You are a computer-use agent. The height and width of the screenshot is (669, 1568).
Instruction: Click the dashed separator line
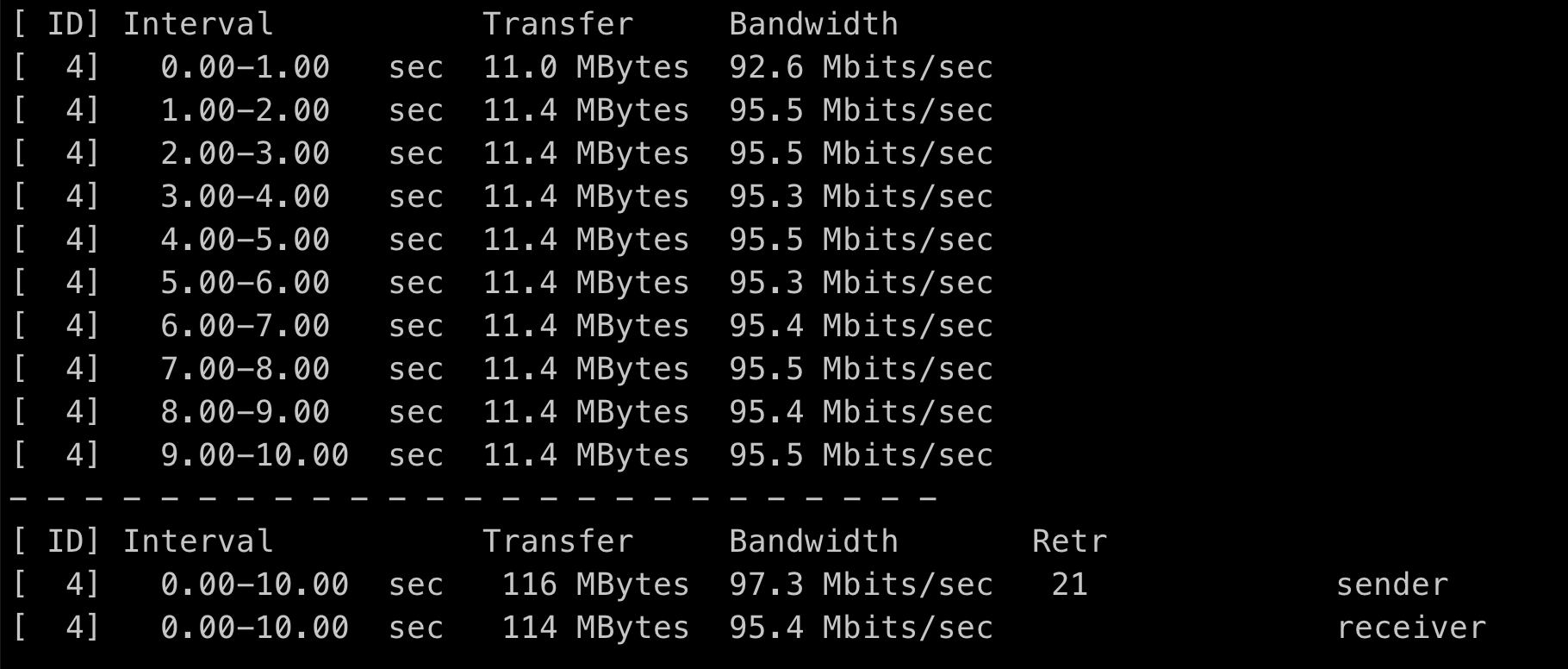(x=472, y=498)
